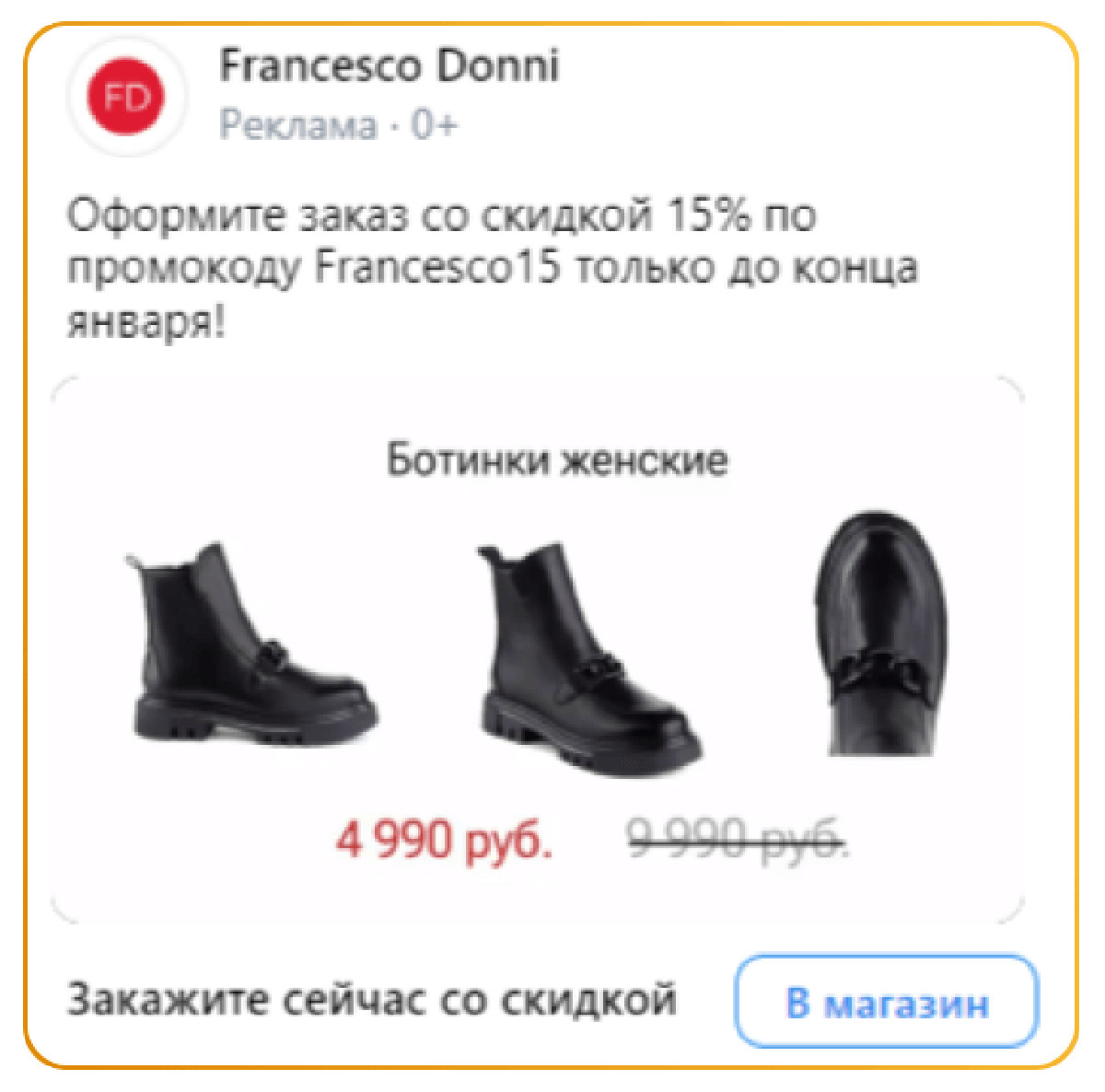Click the chain buckle on the first boot
1105x1092 pixels.
click(x=263, y=657)
